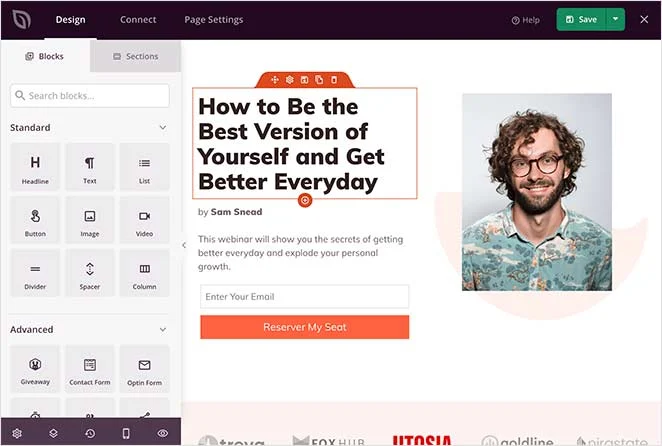Click the Reserver My Seat button
This screenshot has height=446, width=662.
[304, 327]
